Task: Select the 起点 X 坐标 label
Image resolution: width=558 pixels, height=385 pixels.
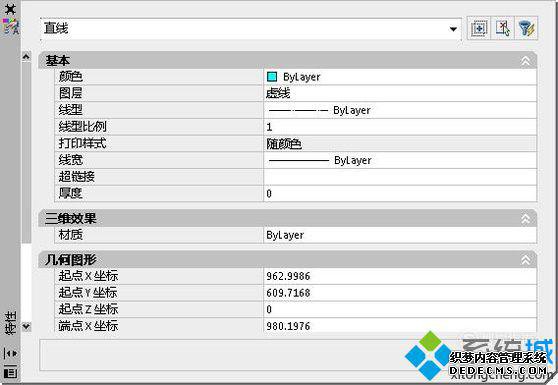Action: coord(88,276)
